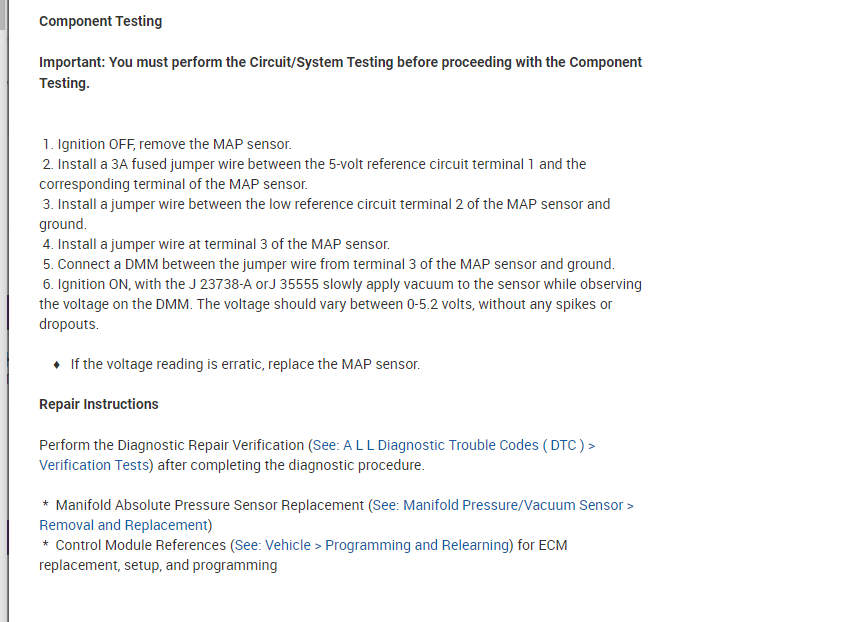This screenshot has height=622, width=861.
Task: Click step 6, Ignition ON vacuum instruction
Action: pyautogui.click(x=342, y=284)
